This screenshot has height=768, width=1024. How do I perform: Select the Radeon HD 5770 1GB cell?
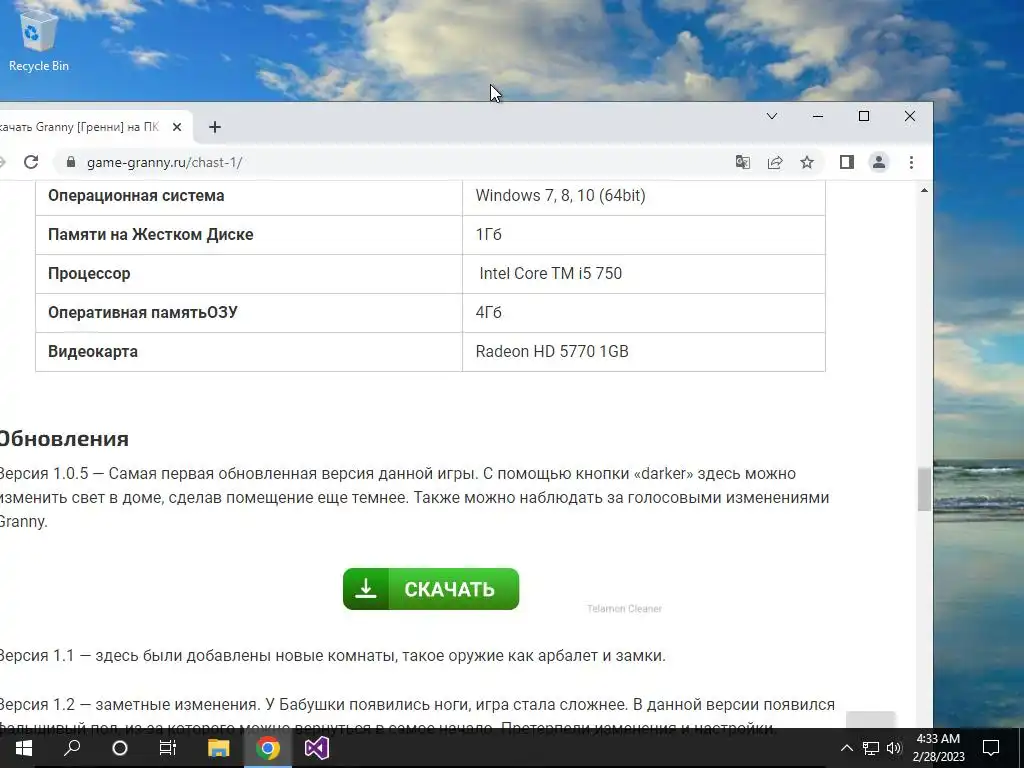click(644, 351)
